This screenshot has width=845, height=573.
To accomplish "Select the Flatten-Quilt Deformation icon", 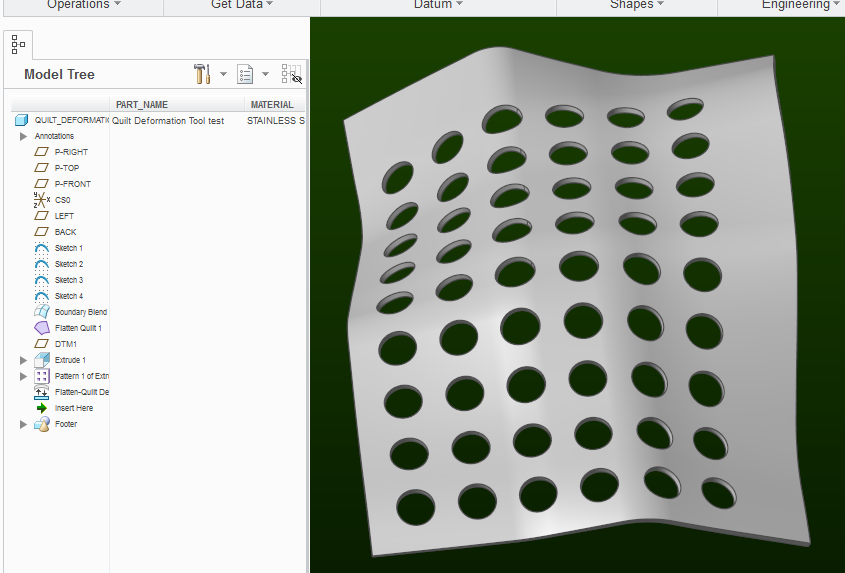I will tap(41, 392).
